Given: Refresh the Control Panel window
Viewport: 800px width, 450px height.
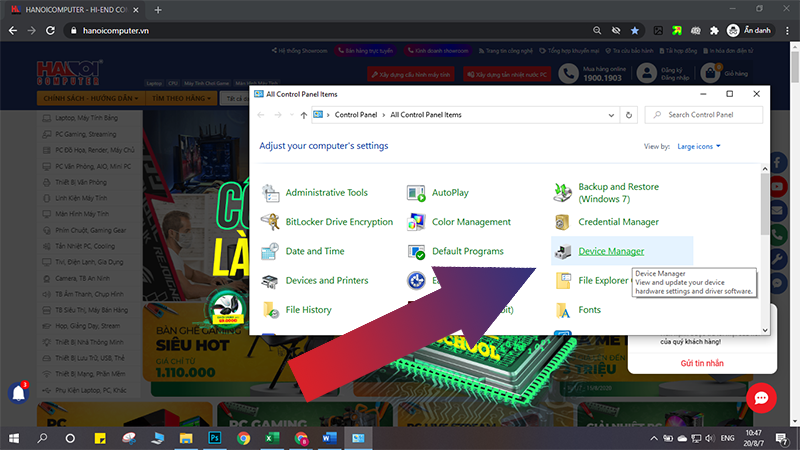Looking at the screenshot, I should (629, 115).
